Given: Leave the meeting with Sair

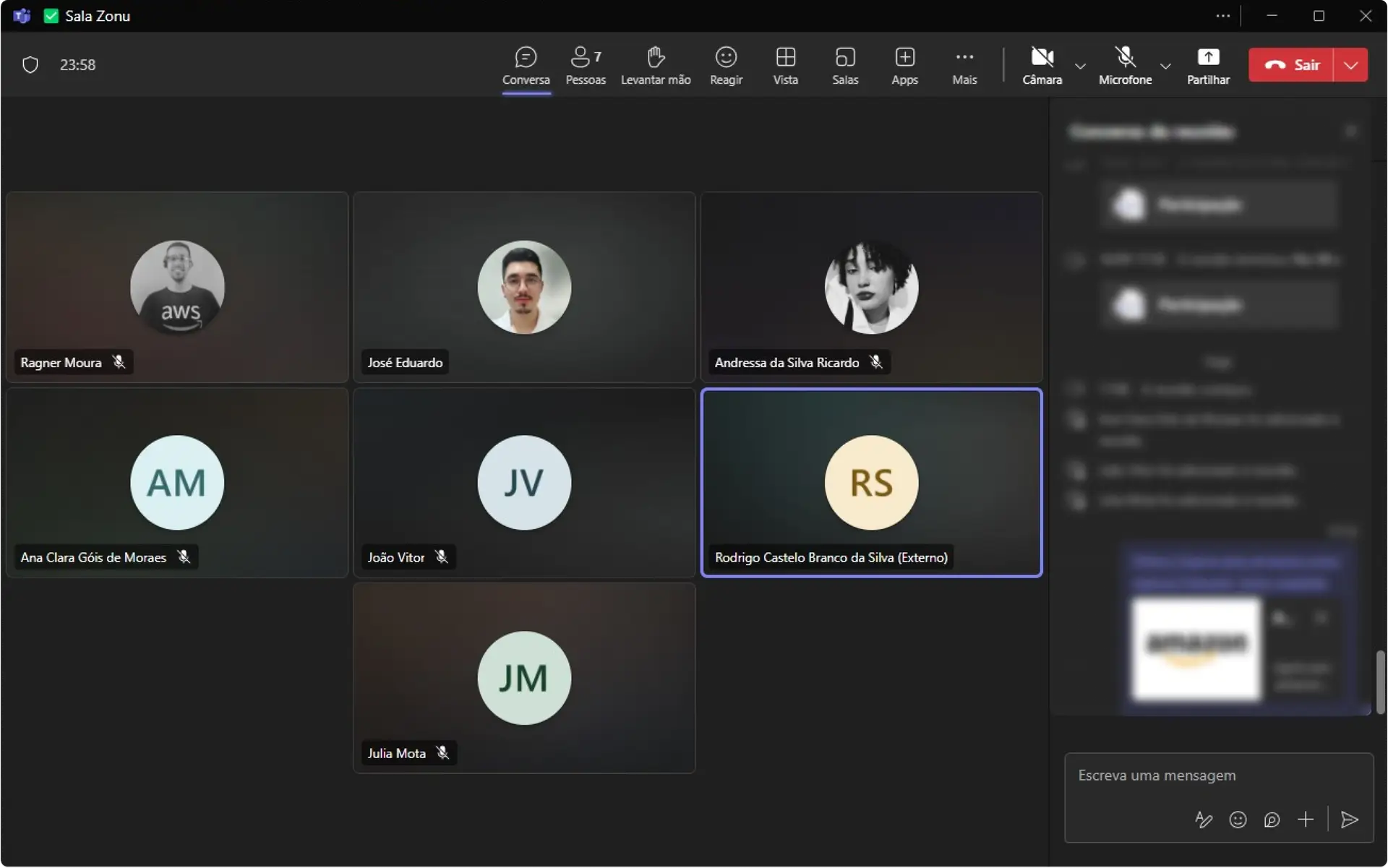Looking at the screenshot, I should click(1291, 65).
